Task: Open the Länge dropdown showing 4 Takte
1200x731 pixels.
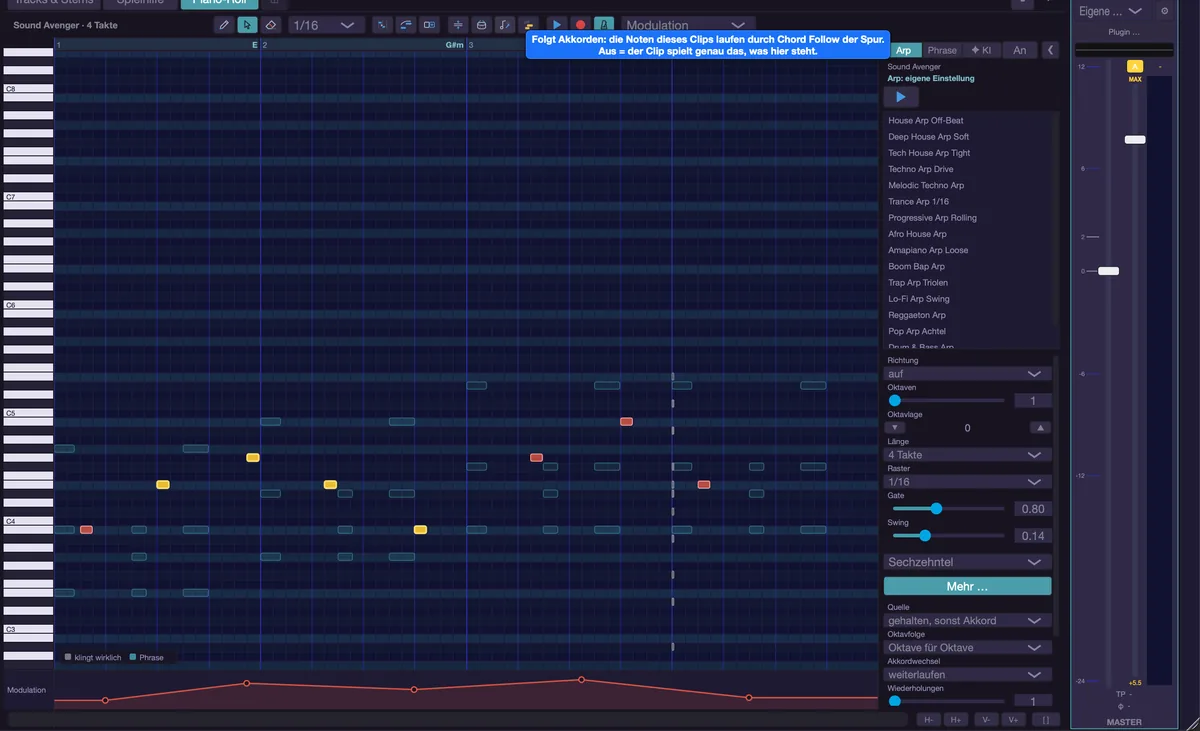Action: point(968,455)
